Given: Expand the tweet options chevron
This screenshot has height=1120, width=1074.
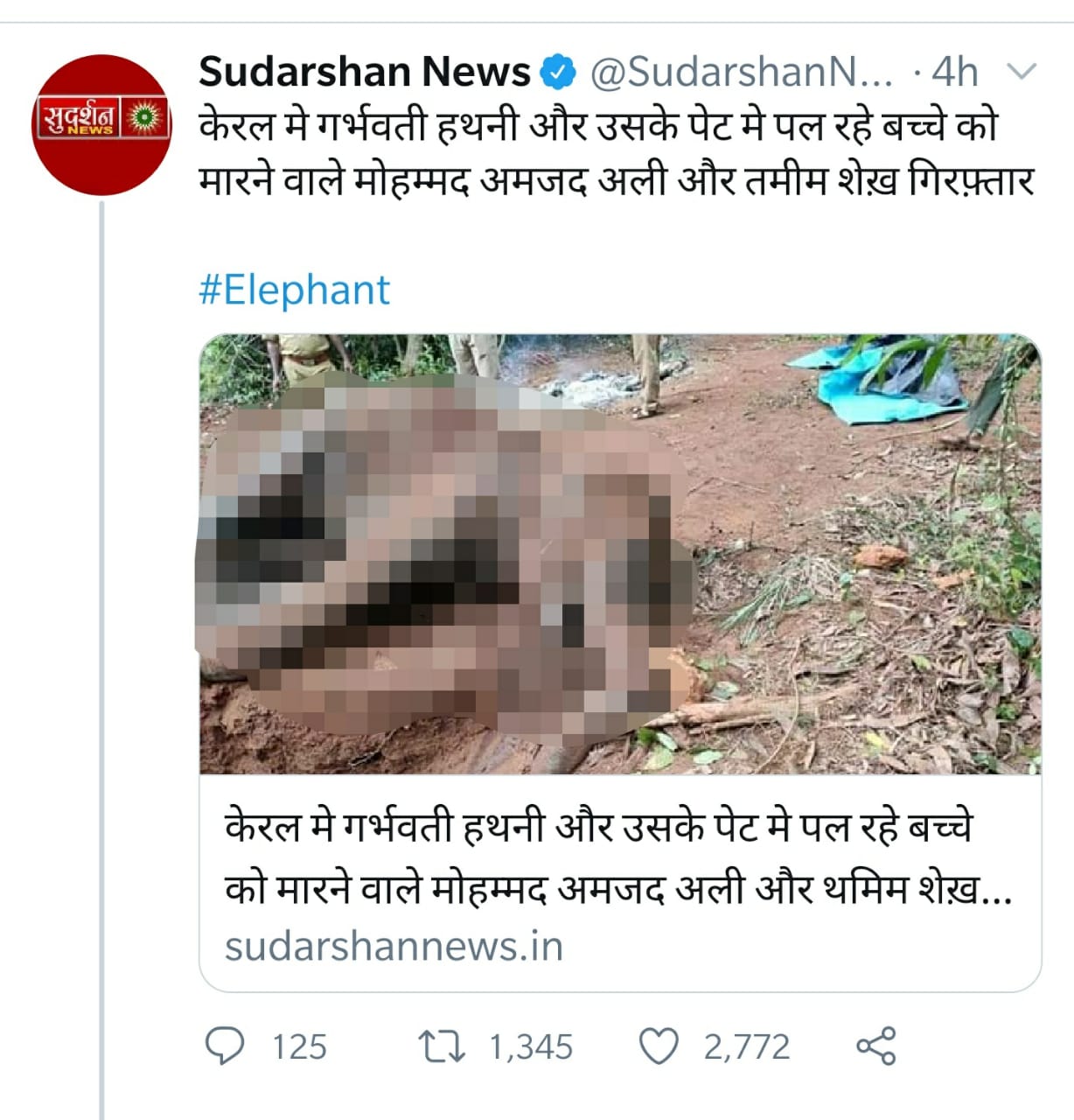Looking at the screenshot, I should pos(1022,71).
